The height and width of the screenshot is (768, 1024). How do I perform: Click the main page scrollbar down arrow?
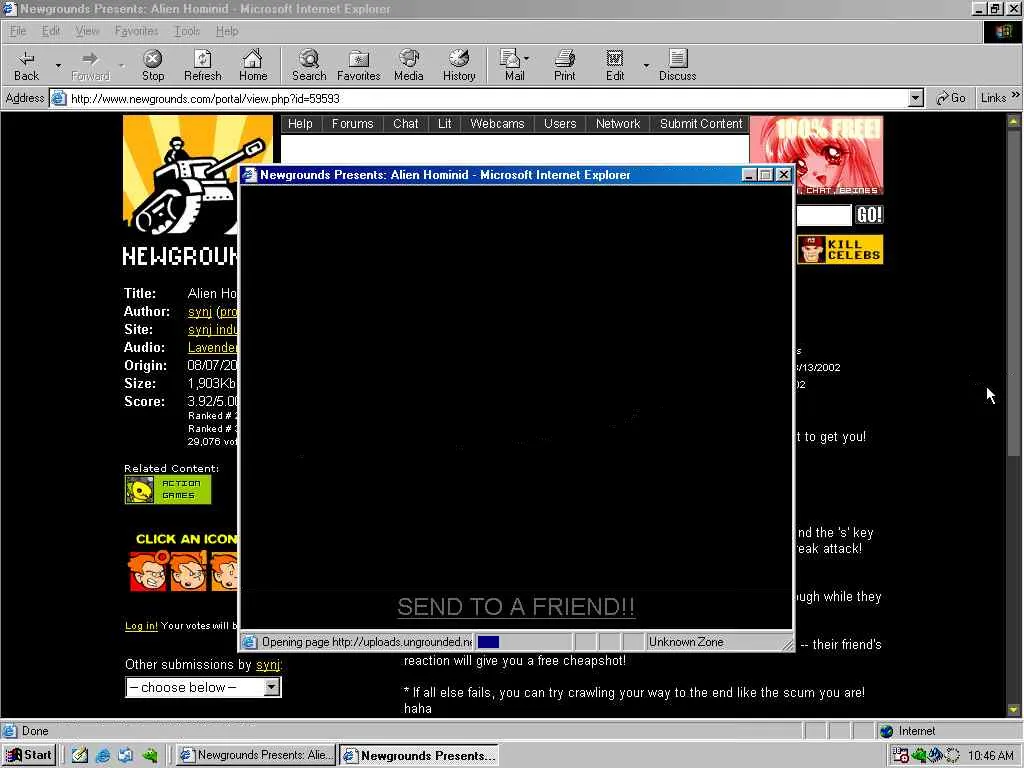click(x=1014, y=709)
